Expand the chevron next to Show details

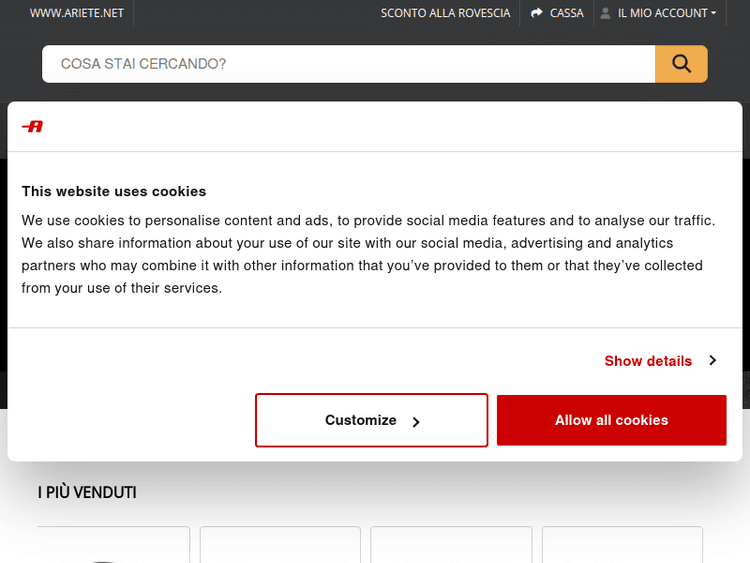[713, 360]
